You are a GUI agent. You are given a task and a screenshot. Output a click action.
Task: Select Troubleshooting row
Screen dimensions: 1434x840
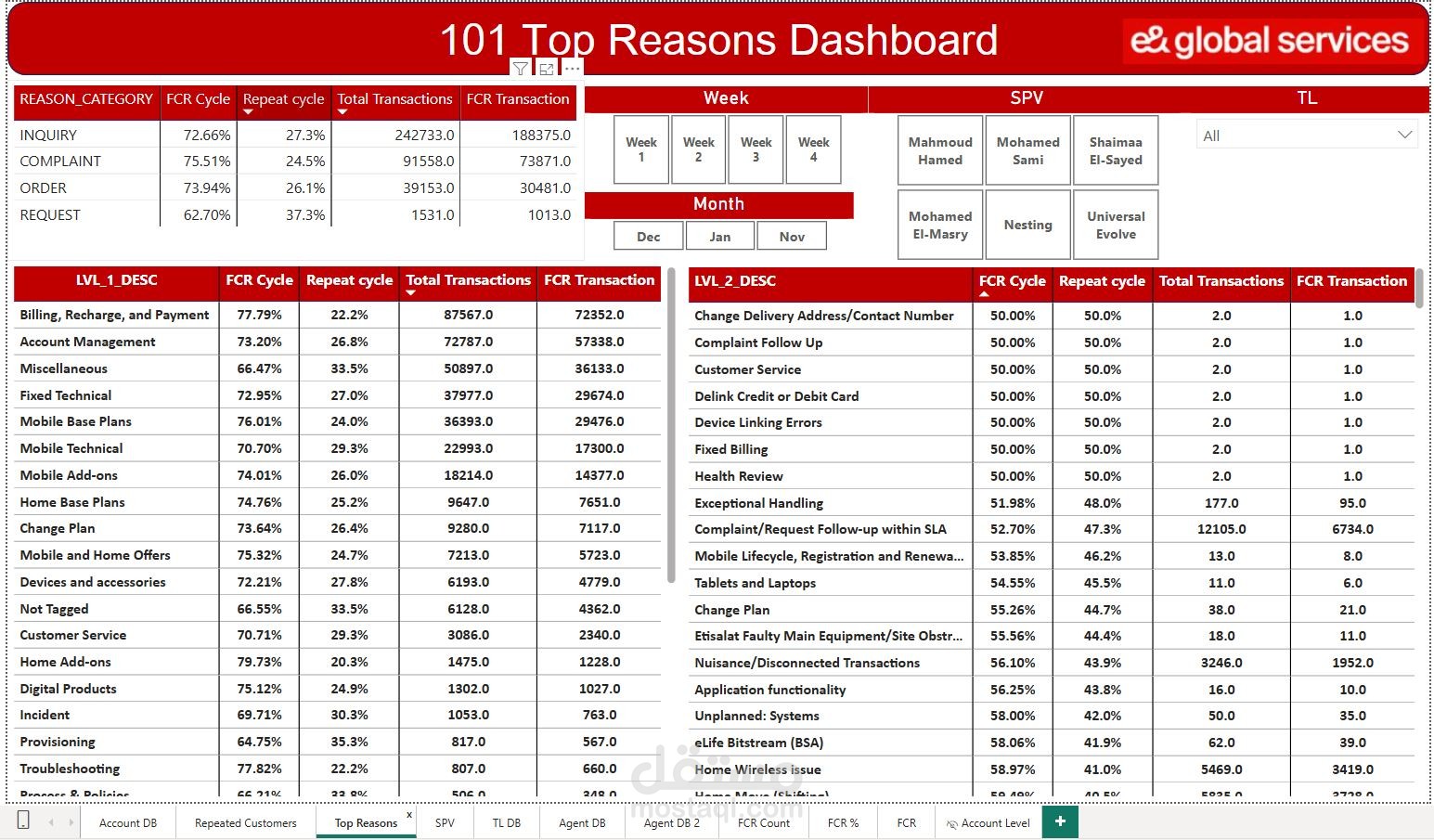(338, 769)
